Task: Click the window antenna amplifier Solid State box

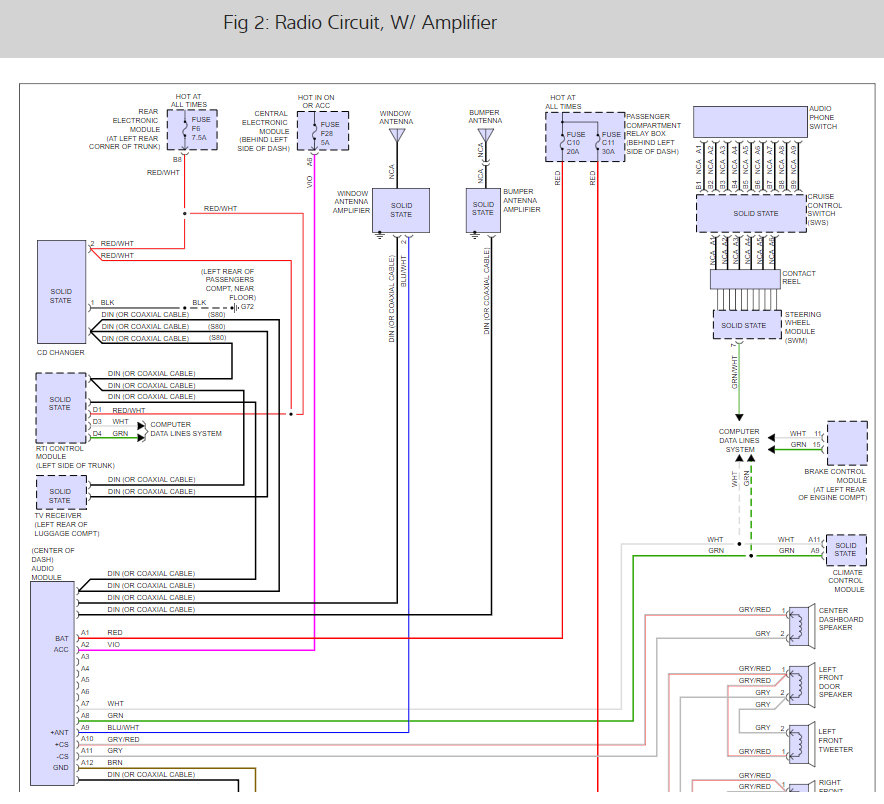Action: point(401,210)
